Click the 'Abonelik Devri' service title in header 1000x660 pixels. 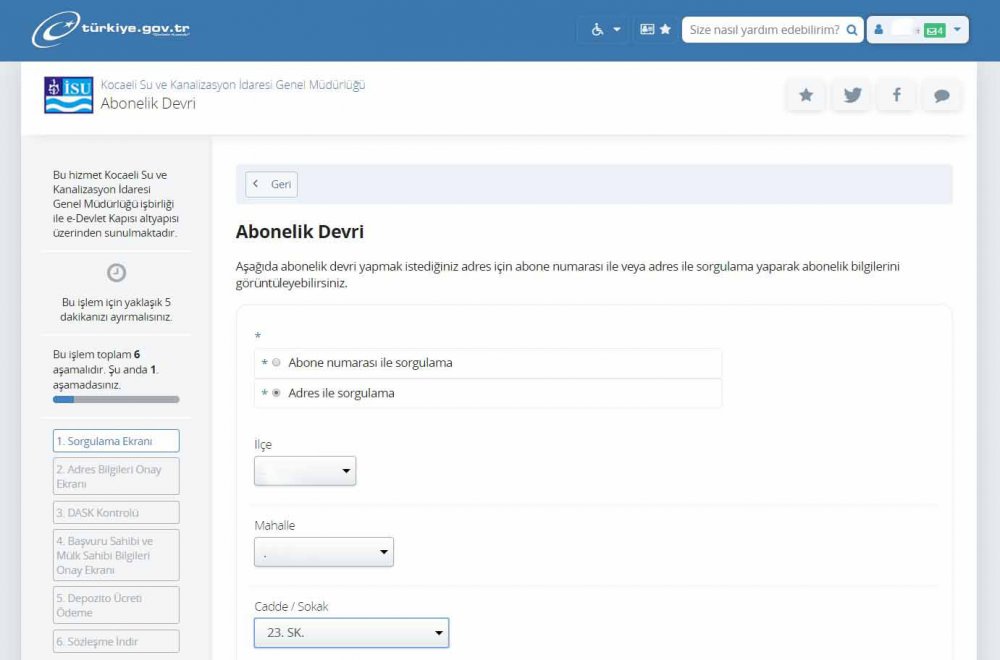[x=148, y=103]
